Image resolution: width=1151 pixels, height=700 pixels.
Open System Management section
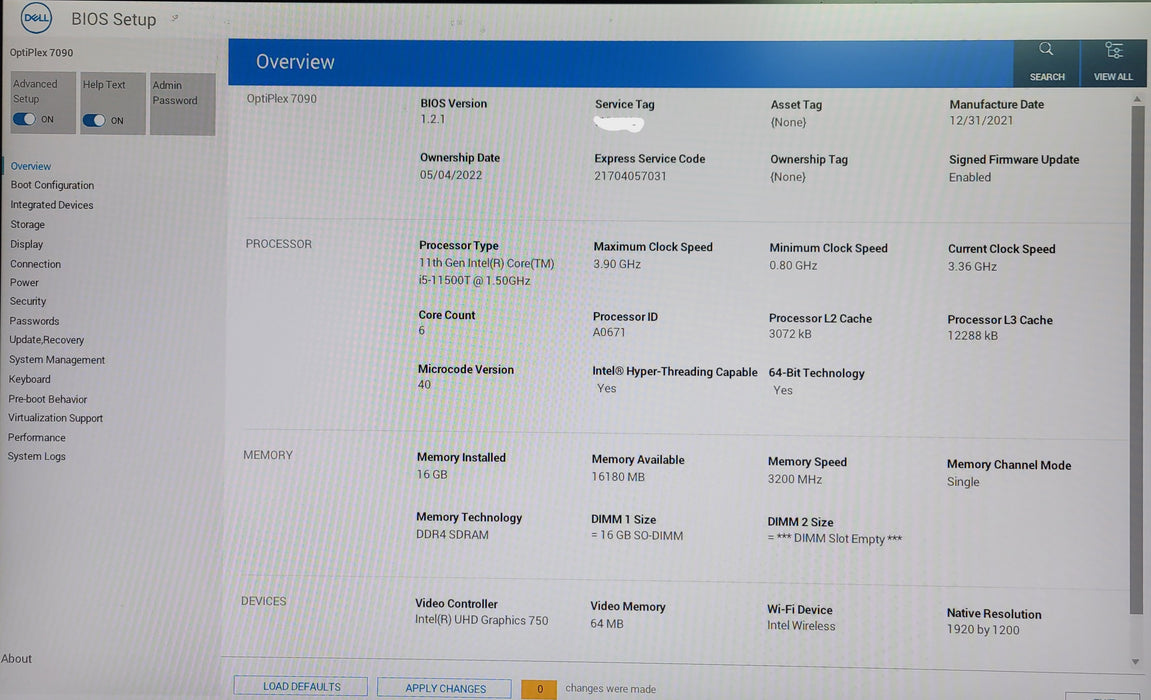[57, 360]
